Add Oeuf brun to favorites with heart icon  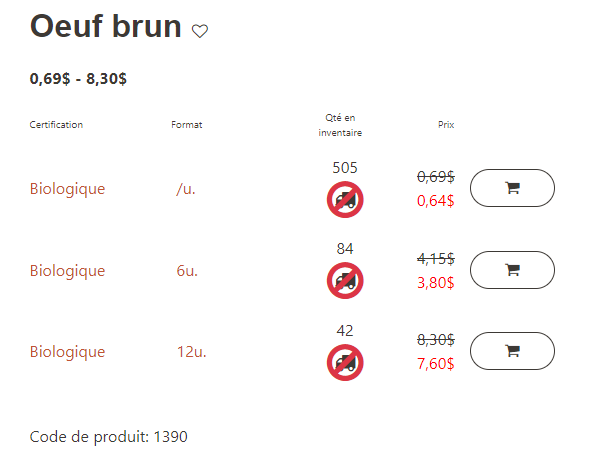(200, 31)
